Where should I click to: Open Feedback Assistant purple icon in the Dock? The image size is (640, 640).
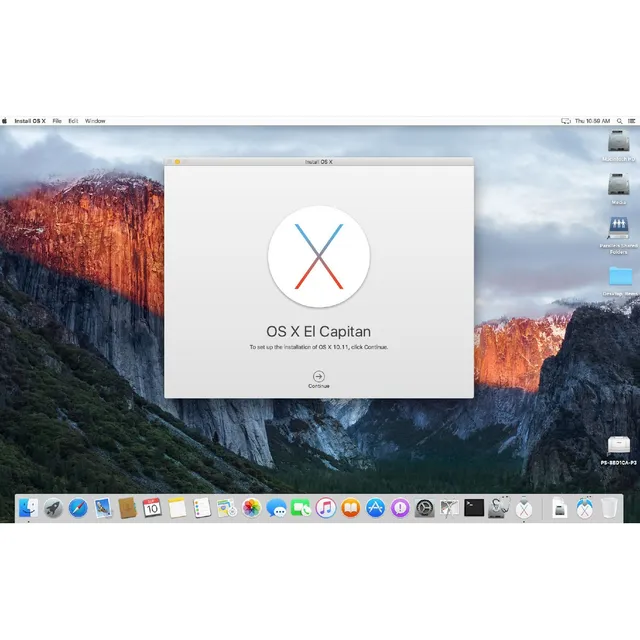(400, 508)
